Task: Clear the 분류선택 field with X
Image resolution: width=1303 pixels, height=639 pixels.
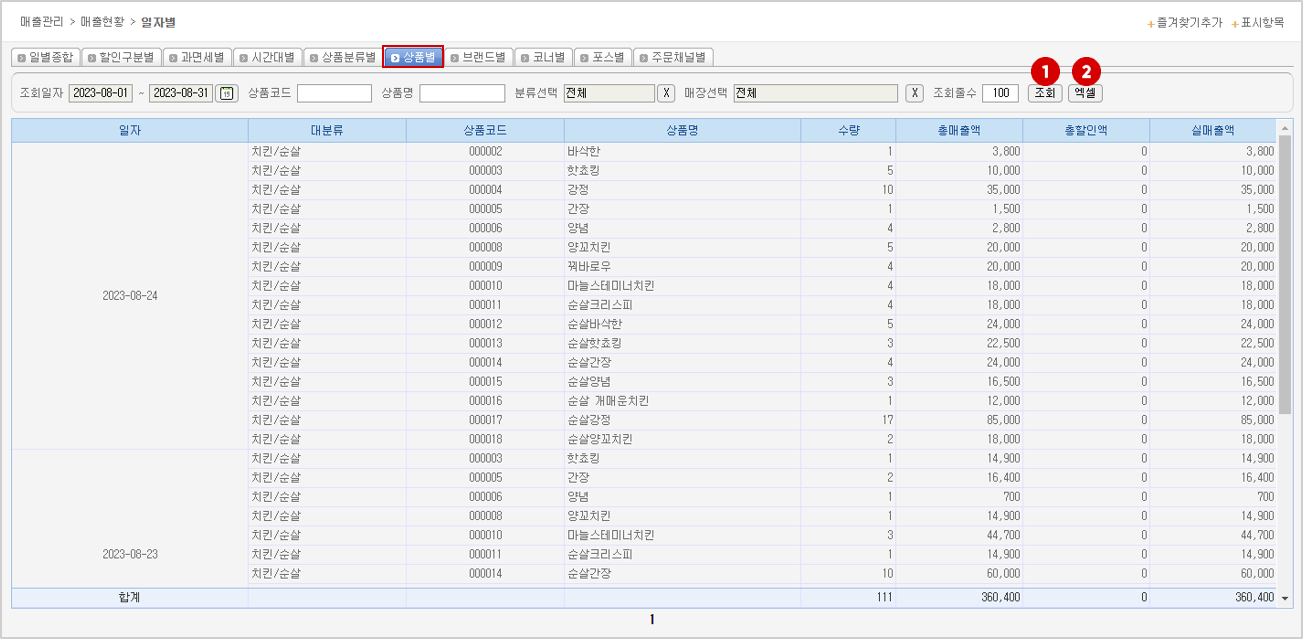Action: (667, 93)
